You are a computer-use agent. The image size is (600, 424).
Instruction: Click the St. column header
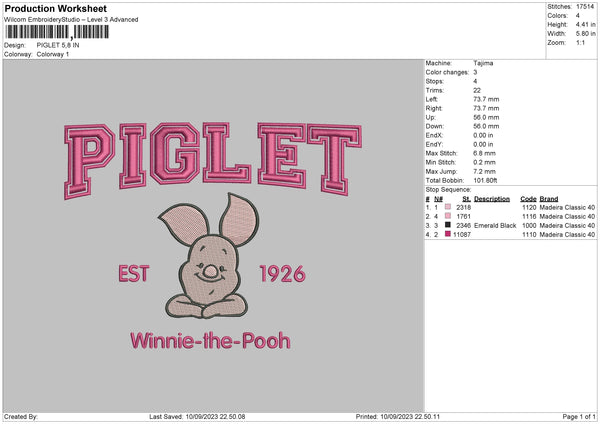[x=466, y=198]
